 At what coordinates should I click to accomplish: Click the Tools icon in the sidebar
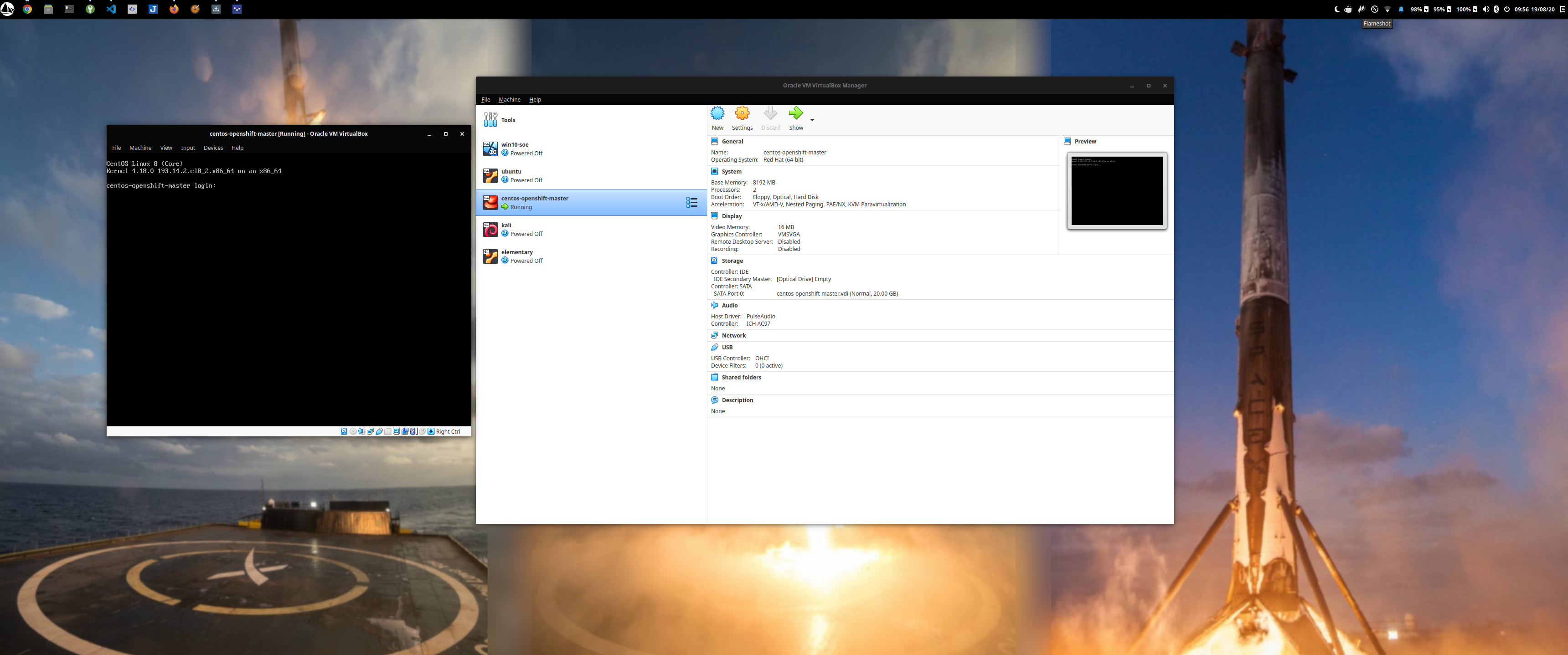pos(490,119)
